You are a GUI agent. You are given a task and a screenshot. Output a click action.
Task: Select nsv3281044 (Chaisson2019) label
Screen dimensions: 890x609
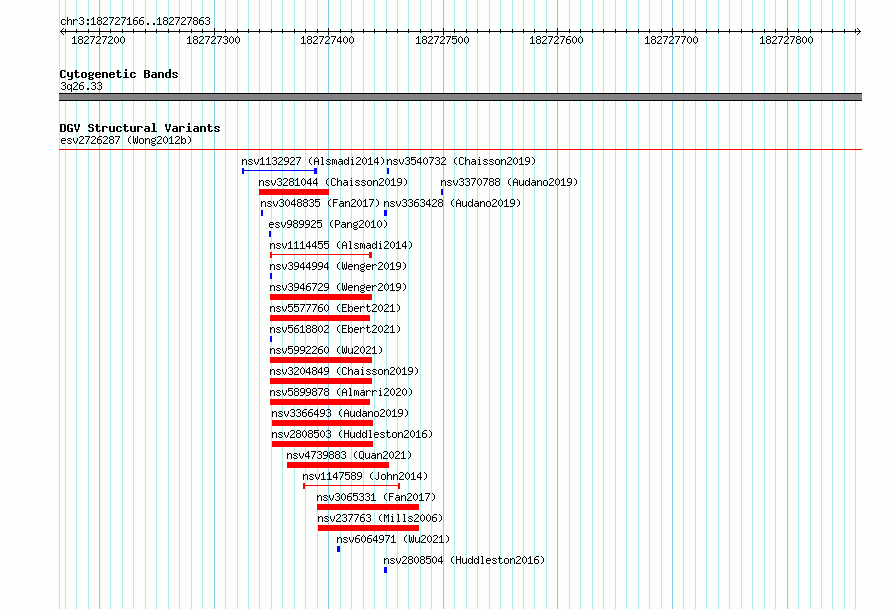click(333, 182)
